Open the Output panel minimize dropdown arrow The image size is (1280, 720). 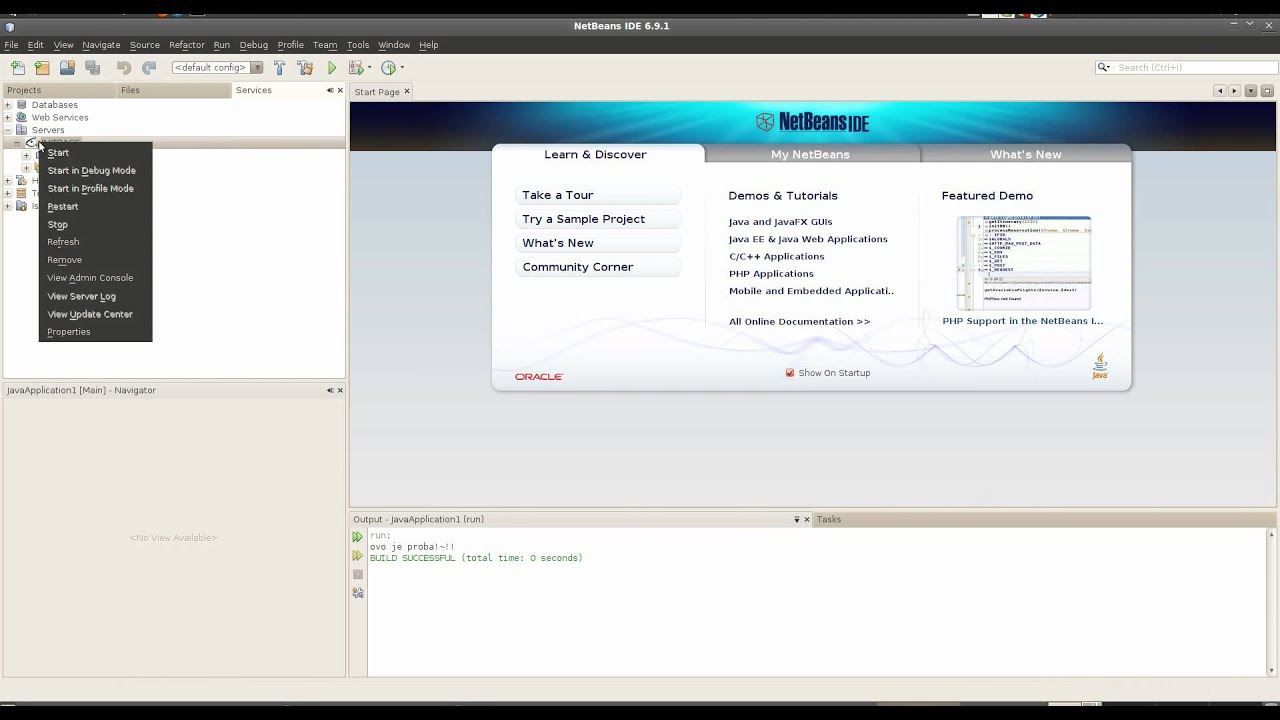pyautogui.click(x=797, y=520)
